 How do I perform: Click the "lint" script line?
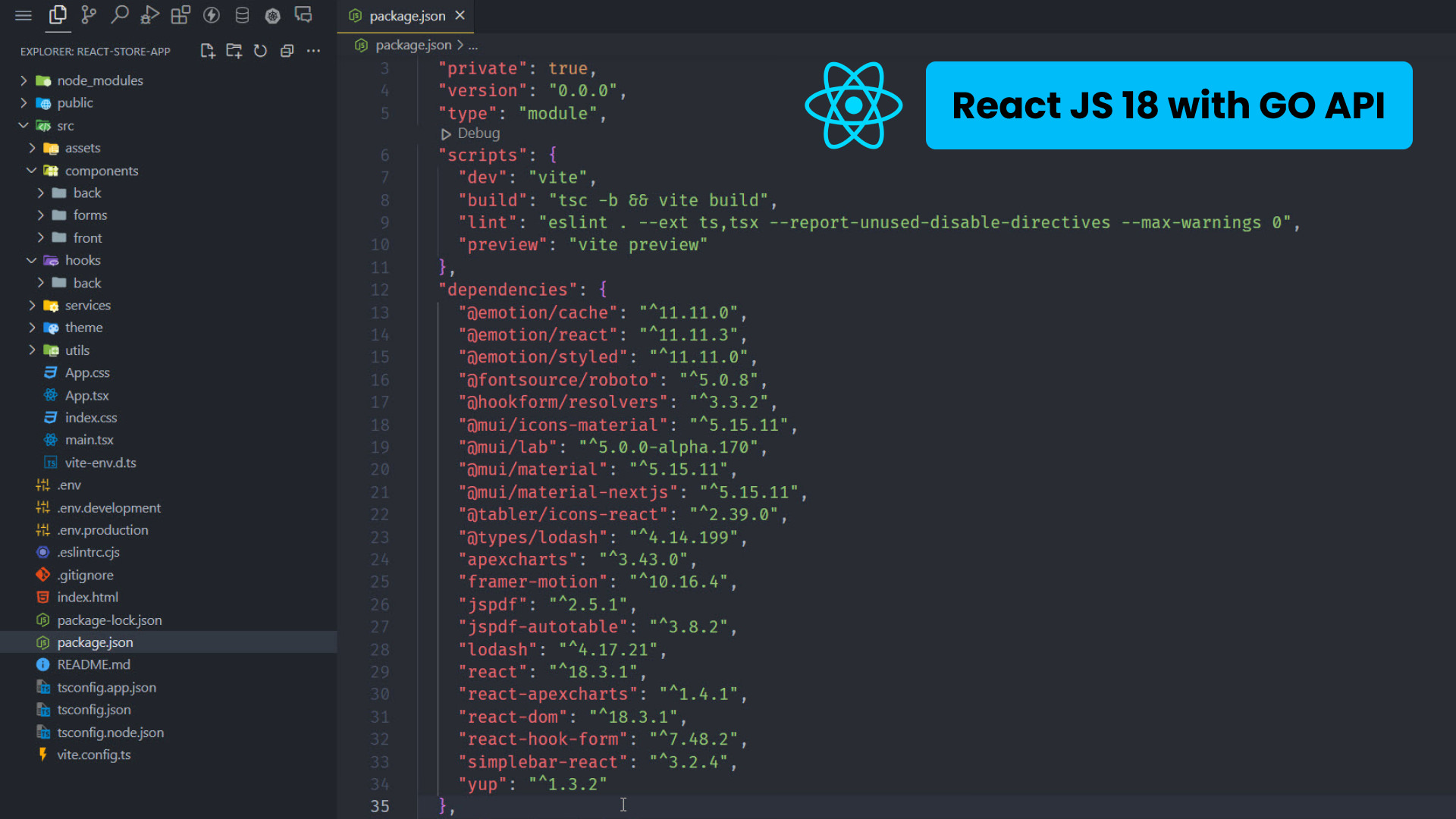click(880, 223)
